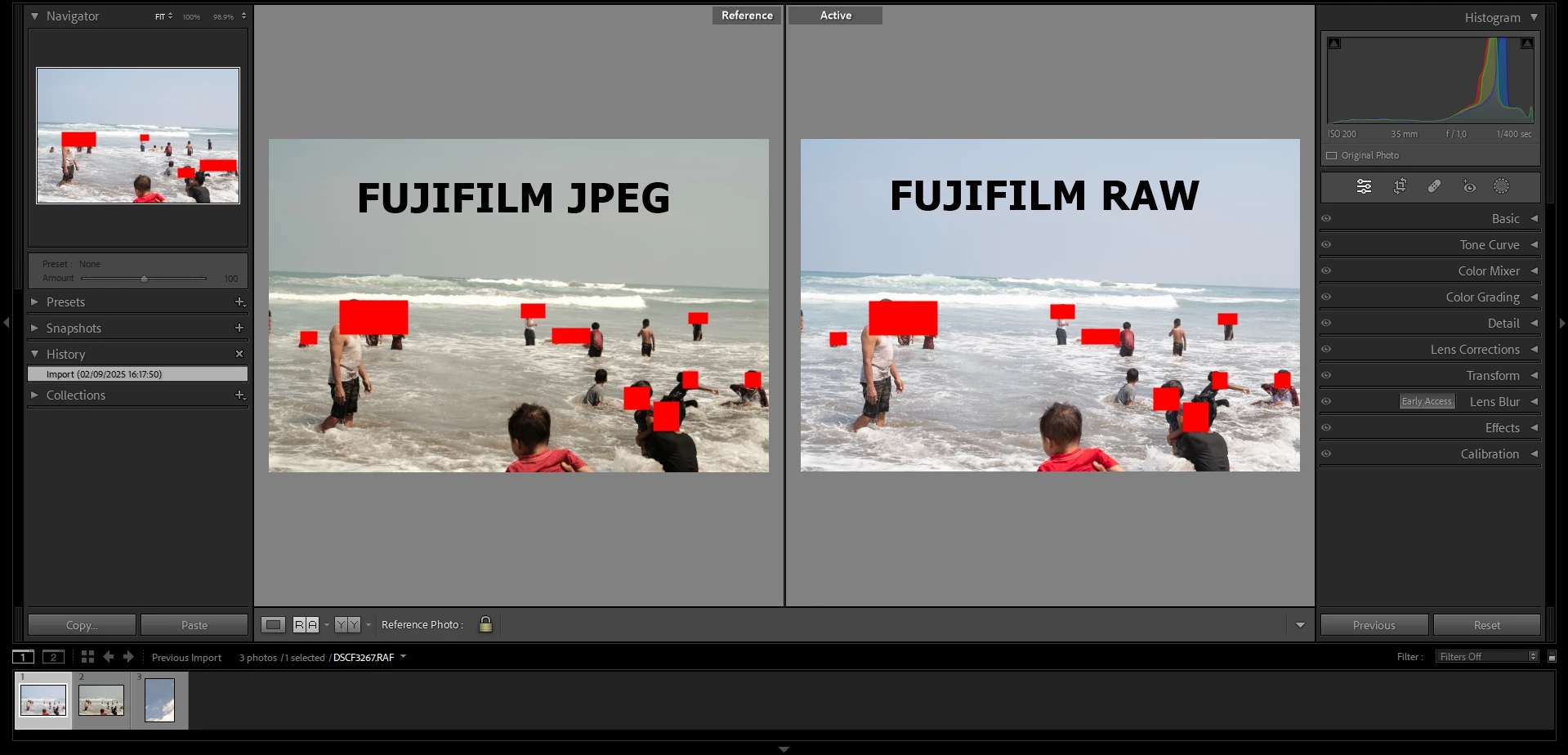
Task: Collapse the right panel with edge arrow
Action: 1562,324
